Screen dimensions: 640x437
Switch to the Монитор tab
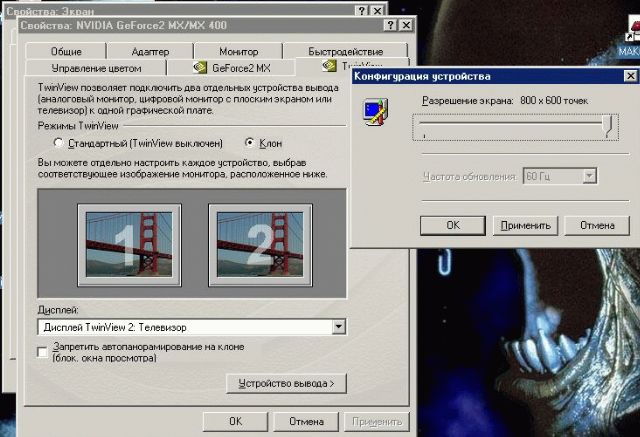239,51
